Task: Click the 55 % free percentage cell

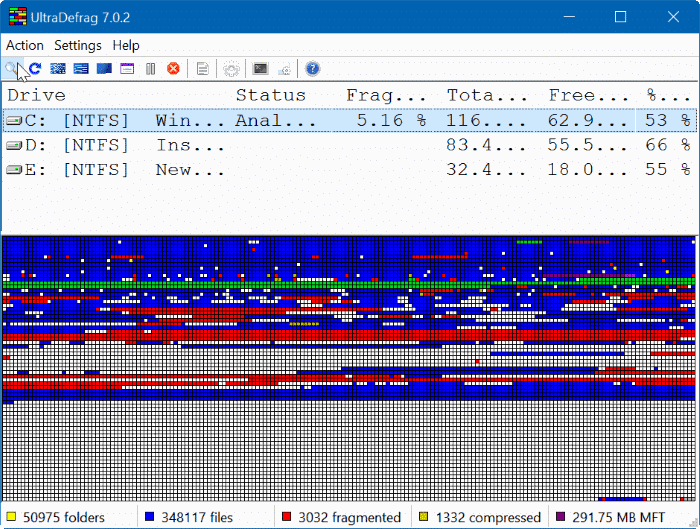Action: (668, 170)
